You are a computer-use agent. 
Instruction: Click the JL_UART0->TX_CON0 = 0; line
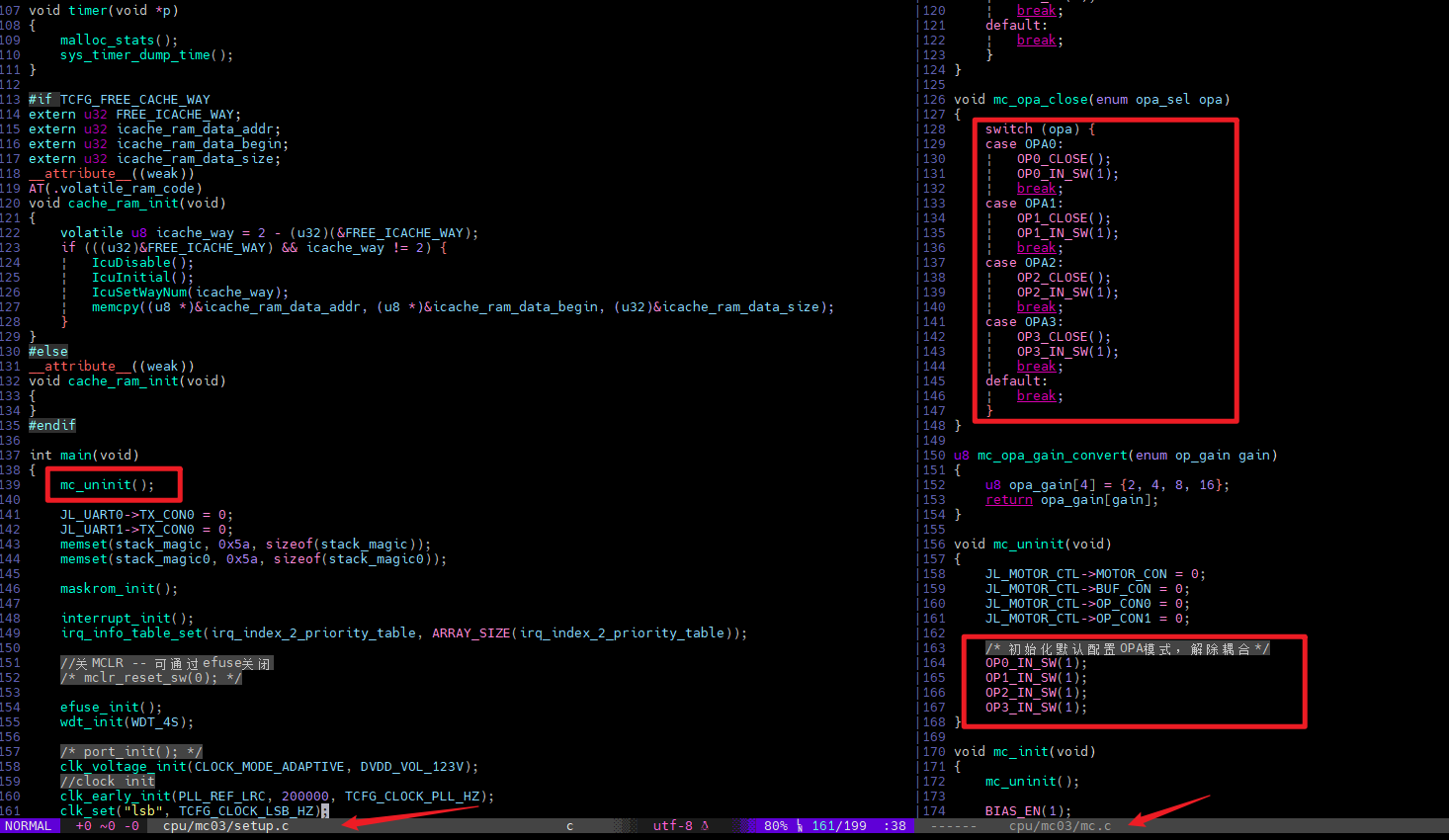point(147,515)
